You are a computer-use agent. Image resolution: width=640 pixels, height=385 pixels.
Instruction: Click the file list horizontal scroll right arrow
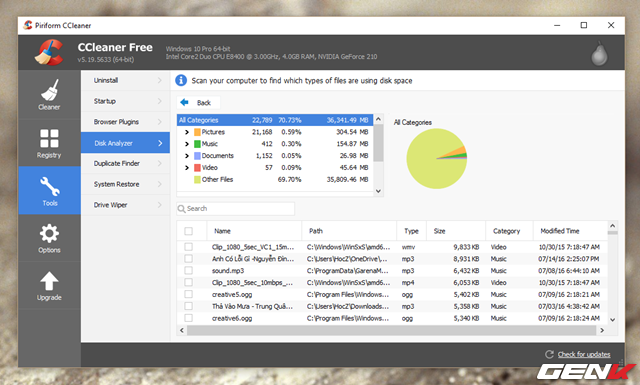[602, 330]
